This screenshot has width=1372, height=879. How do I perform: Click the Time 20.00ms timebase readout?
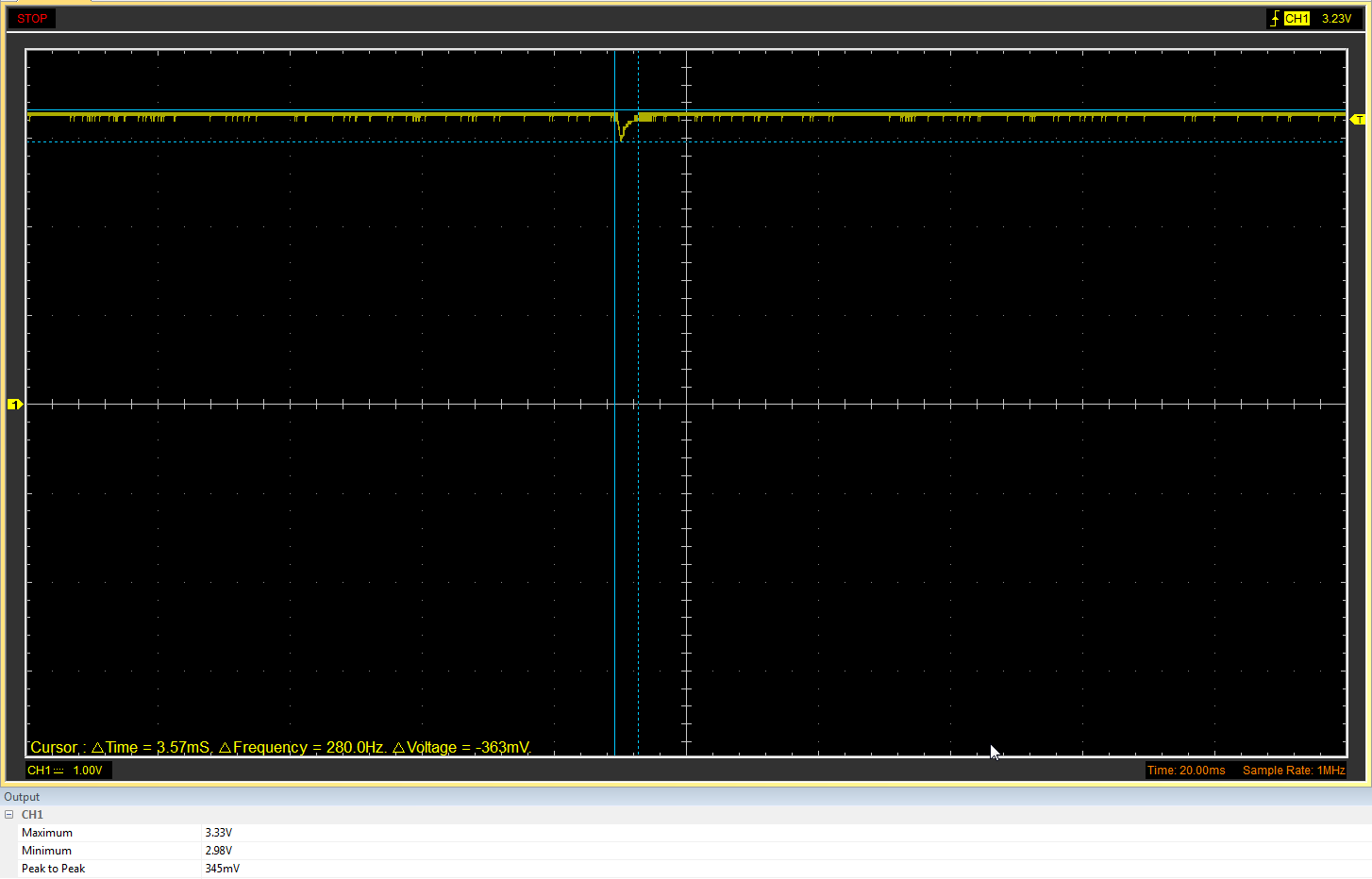click(1186, 771)
